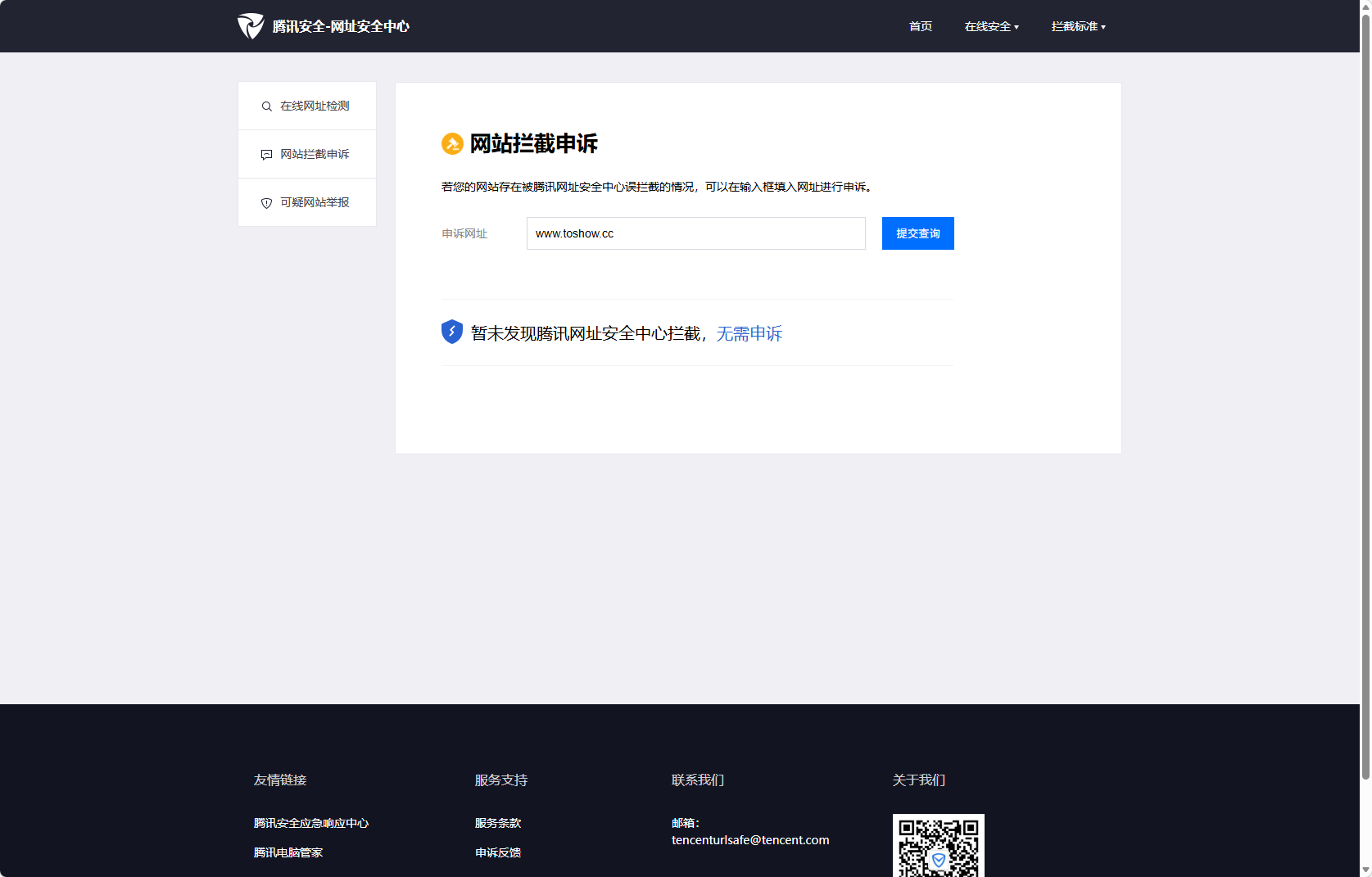Click the orange gavel icon by 网站拦截申诉 heading

(452, 143)
